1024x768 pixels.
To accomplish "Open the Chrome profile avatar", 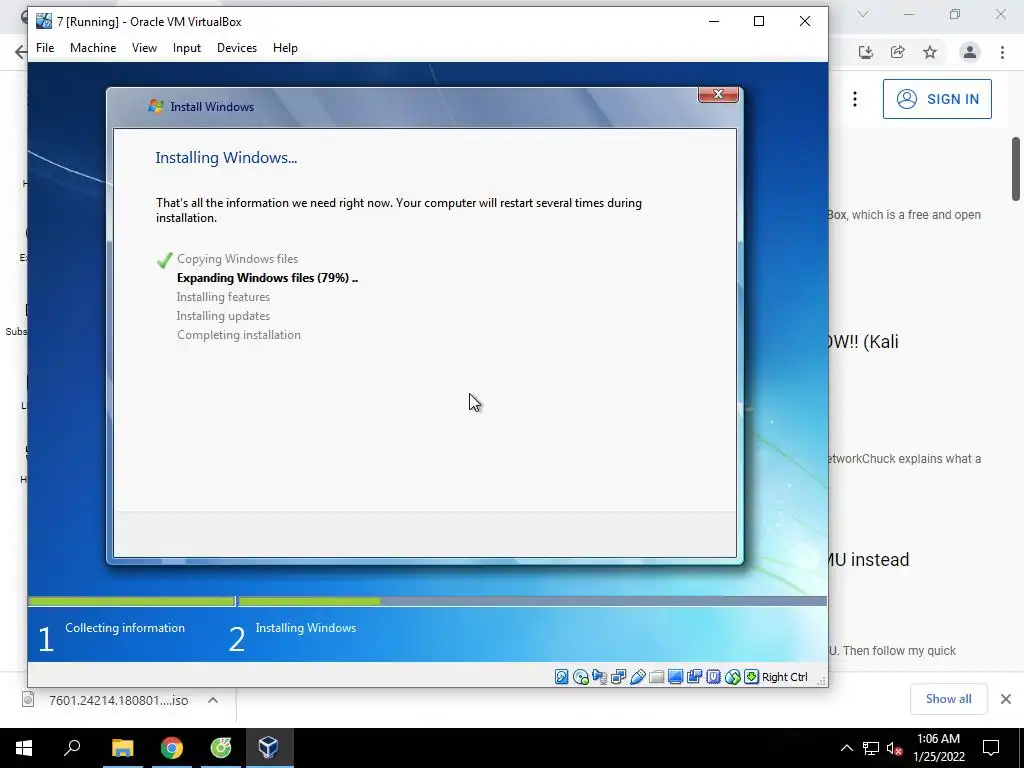I will click(x=970, y=52).
